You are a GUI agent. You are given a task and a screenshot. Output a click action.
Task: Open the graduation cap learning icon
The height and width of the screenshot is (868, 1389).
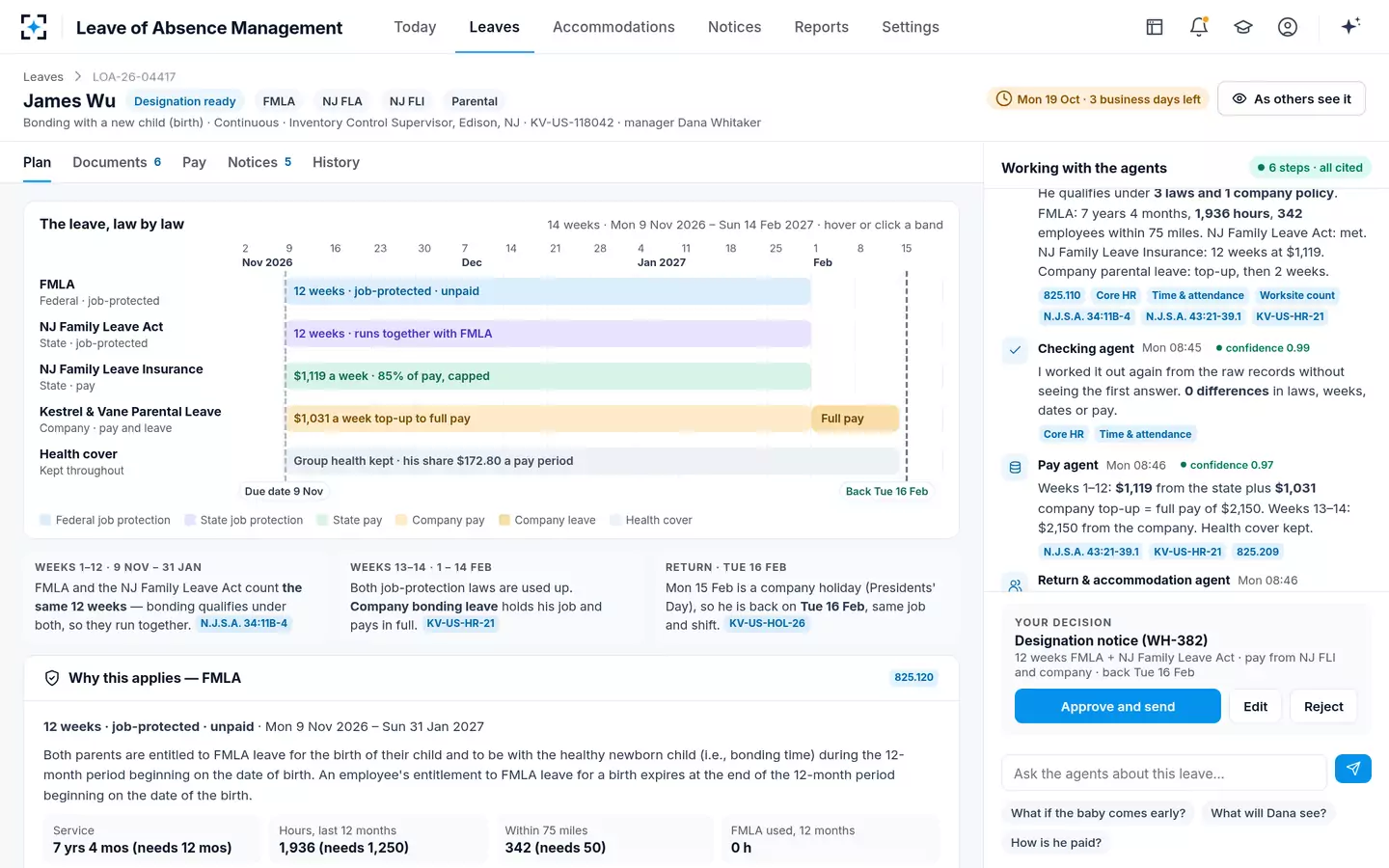[x=1243, y=27]
